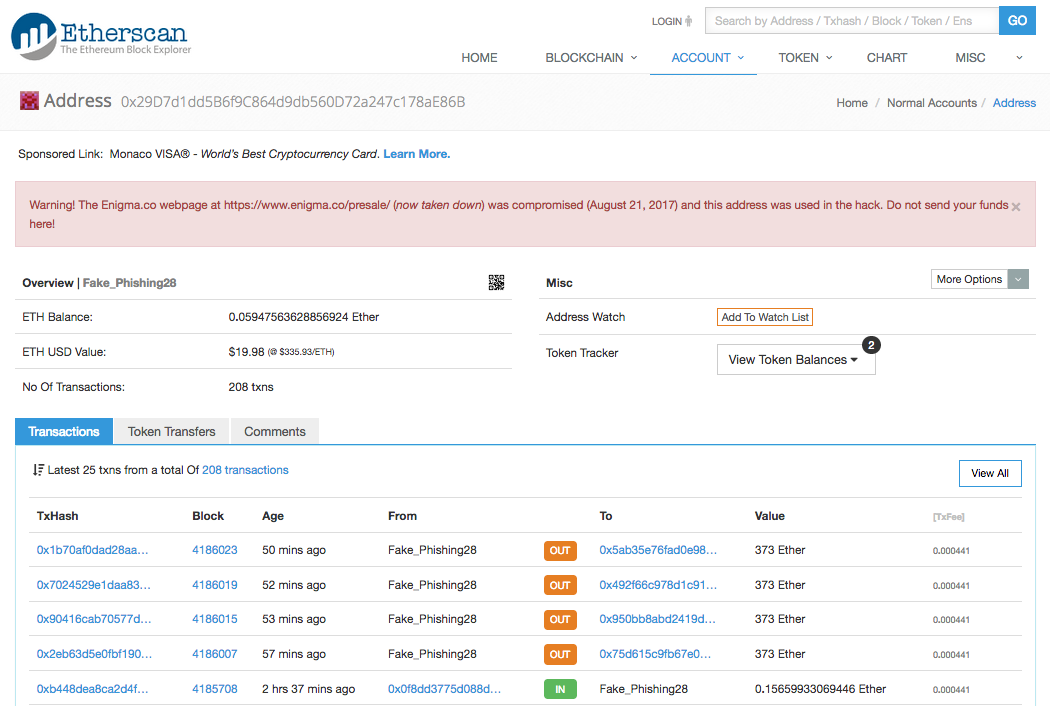The height and width of the screenshot is (706, 1050).
Task: Focus the address search field
Action: pos(852,21)
